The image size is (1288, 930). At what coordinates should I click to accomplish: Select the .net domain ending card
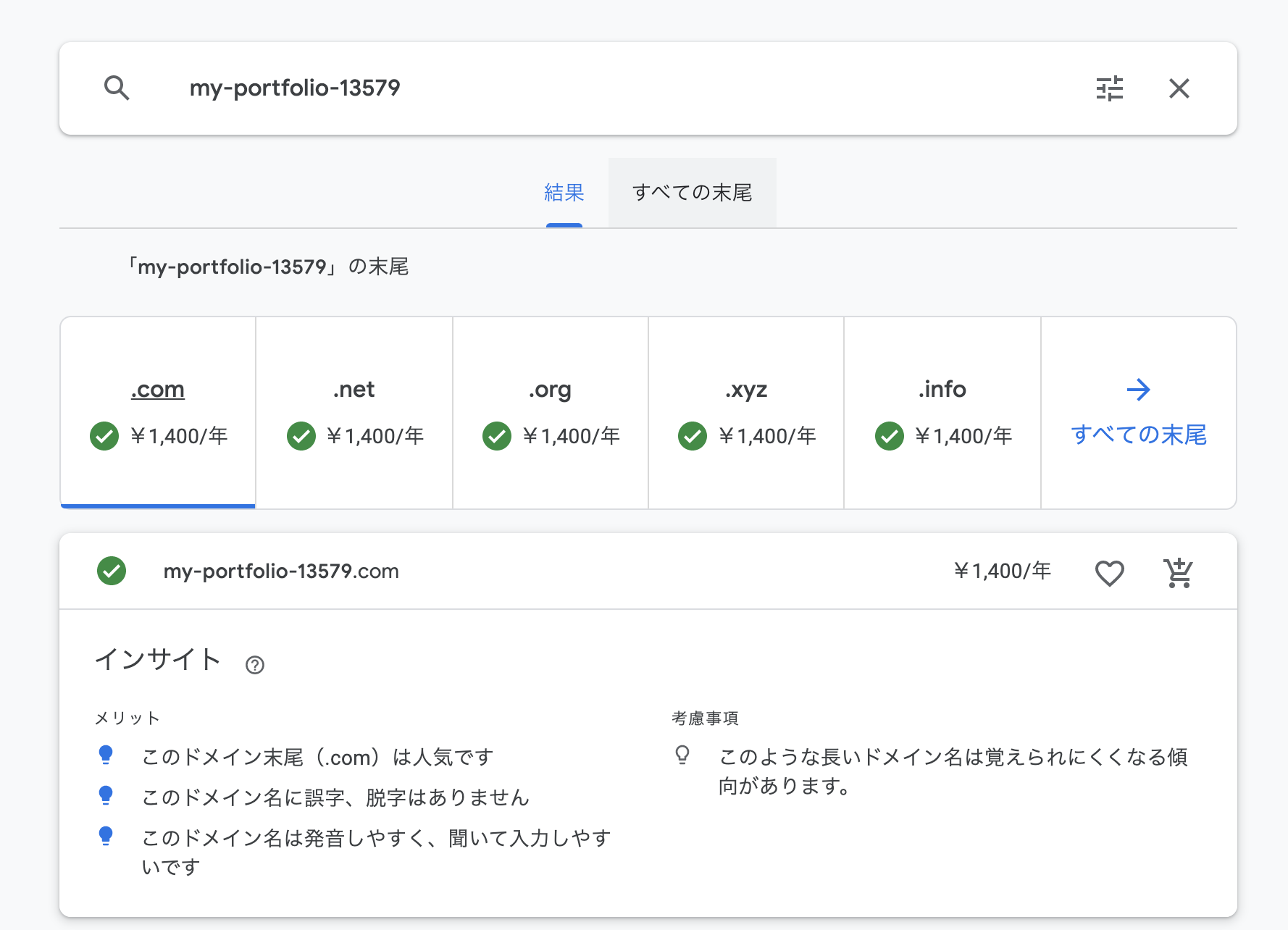tap(353, 411)
